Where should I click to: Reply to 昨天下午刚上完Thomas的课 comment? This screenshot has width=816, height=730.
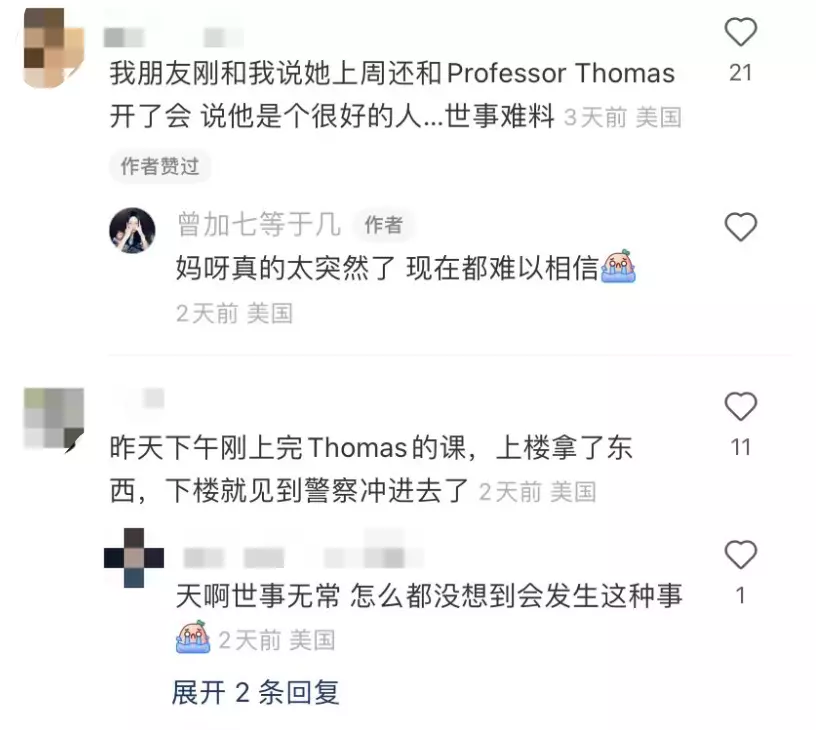(371, 469)
